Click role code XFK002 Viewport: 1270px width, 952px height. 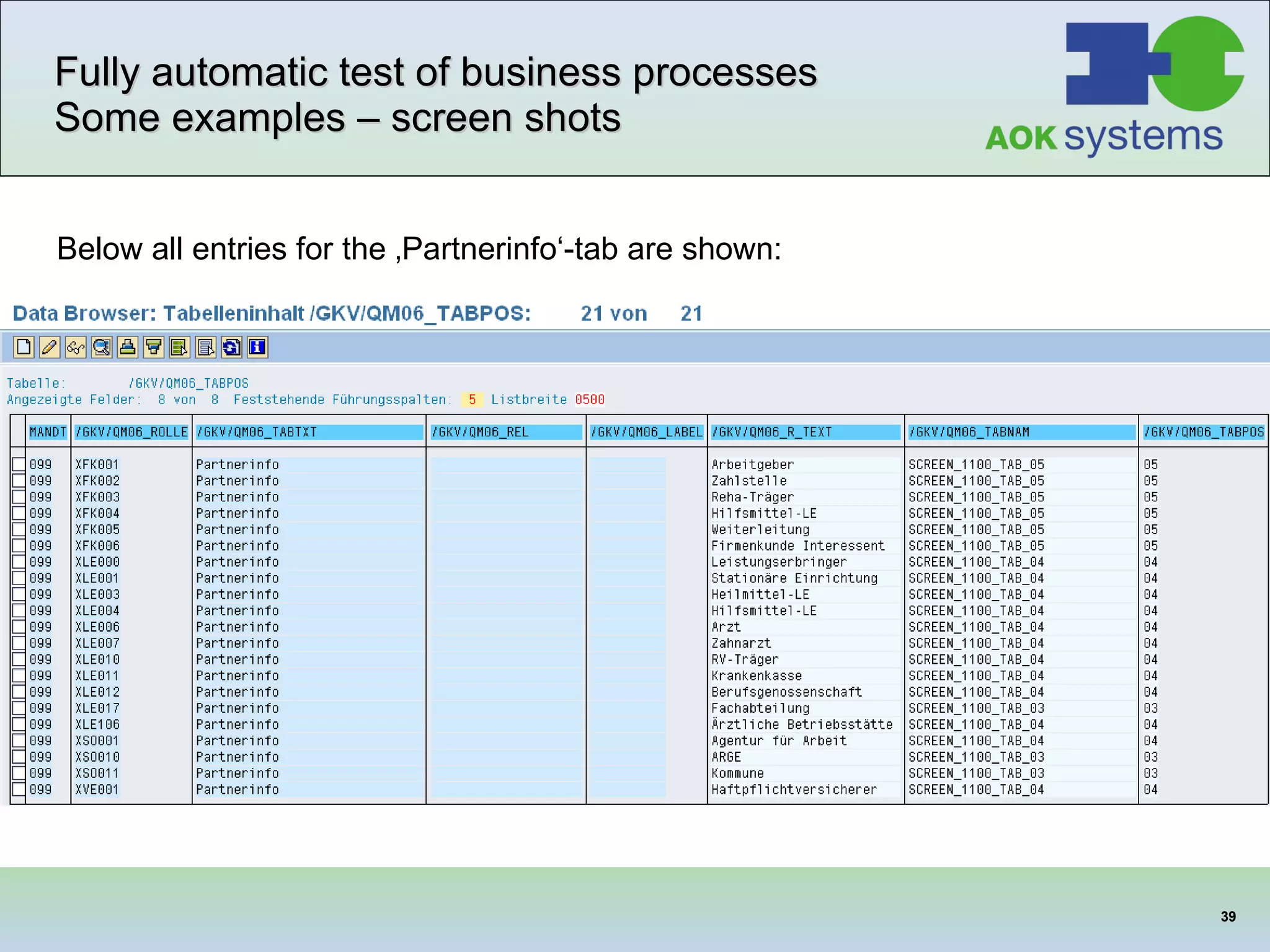click(97, 480)
